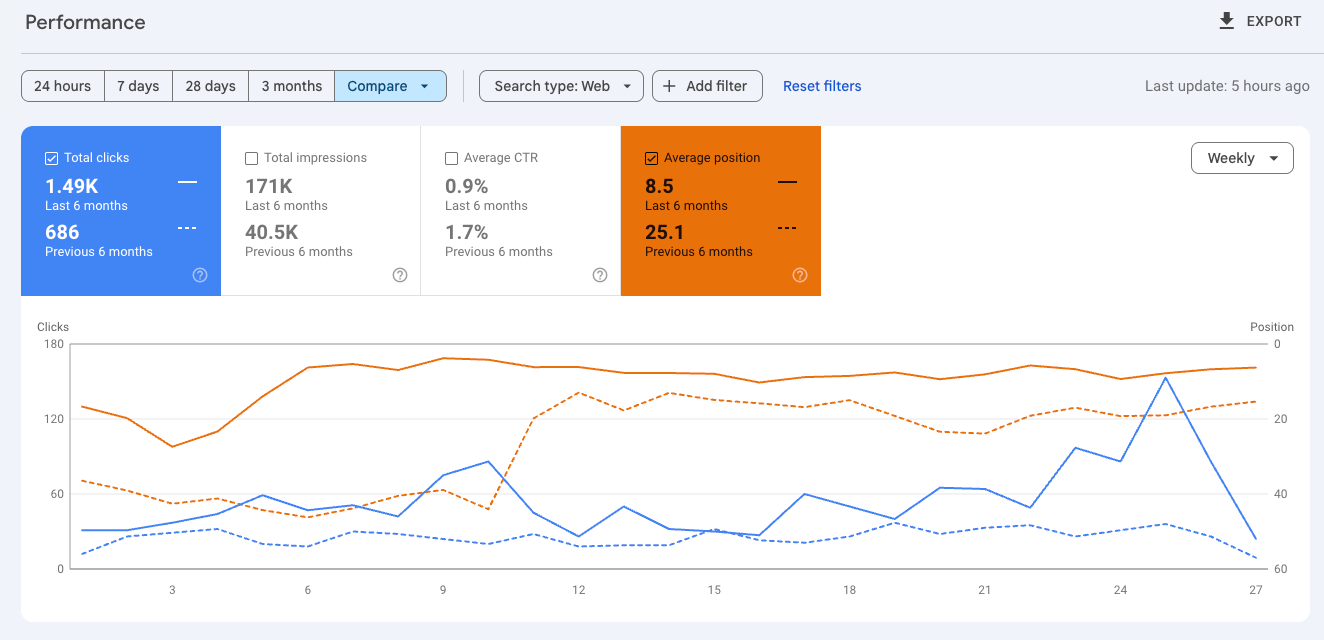The width and height of the screenshot is (1324, 640).
Task: Click plus icon on Add filter
Action: tap(670, 86)
